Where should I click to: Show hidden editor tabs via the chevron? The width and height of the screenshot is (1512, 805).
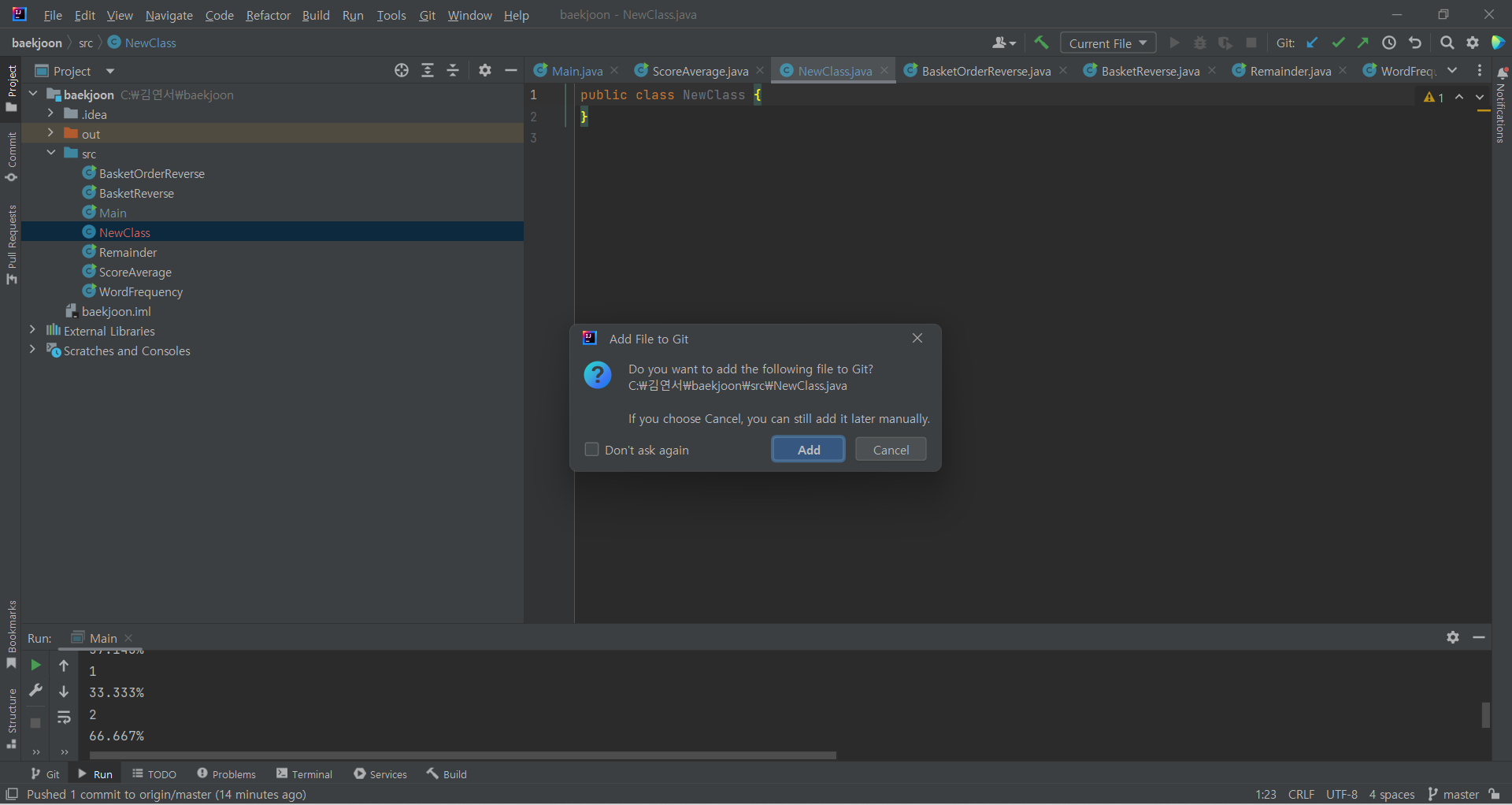[x=1453, y=70]
